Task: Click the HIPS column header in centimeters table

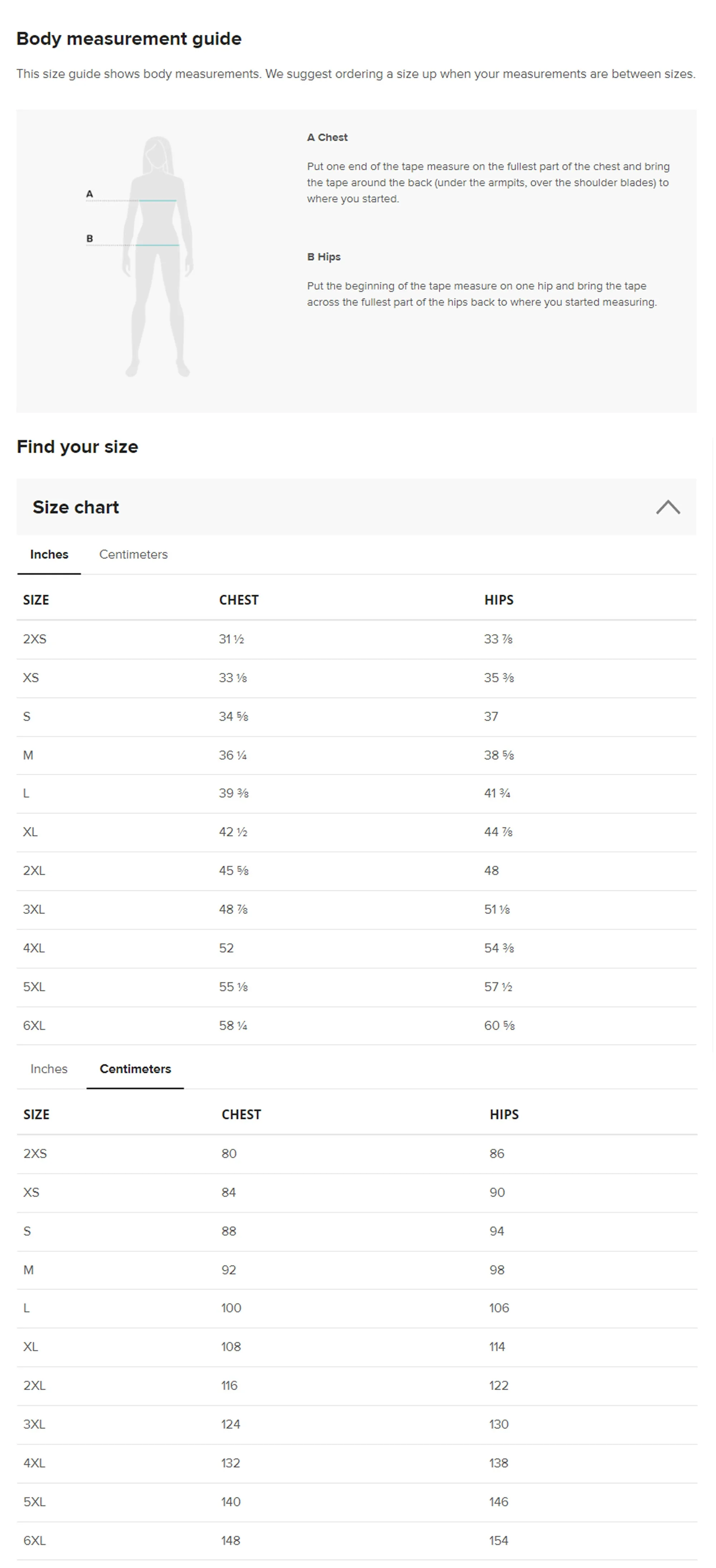Action: tap(504, 1114)
